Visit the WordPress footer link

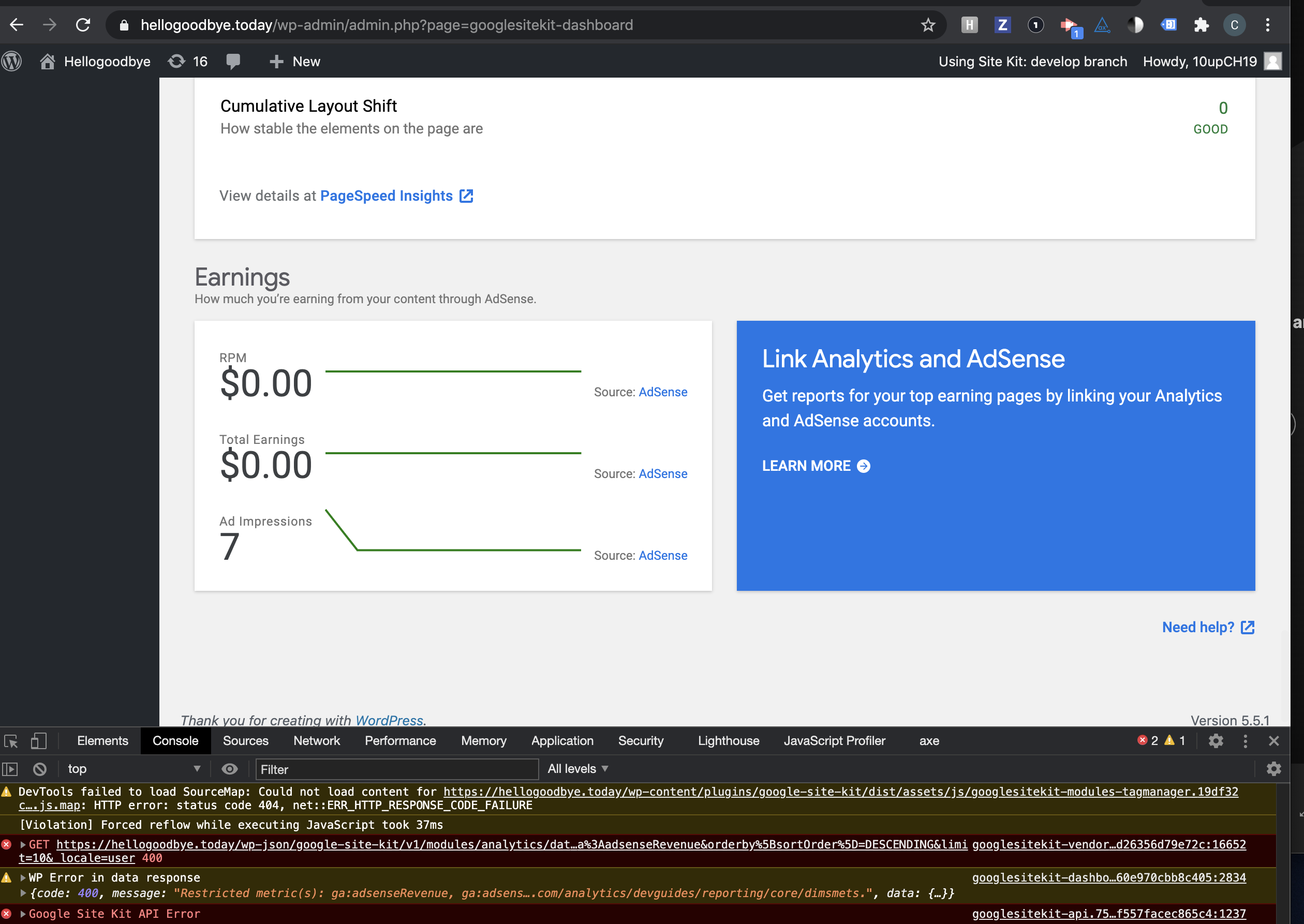[x=389, y=720]
